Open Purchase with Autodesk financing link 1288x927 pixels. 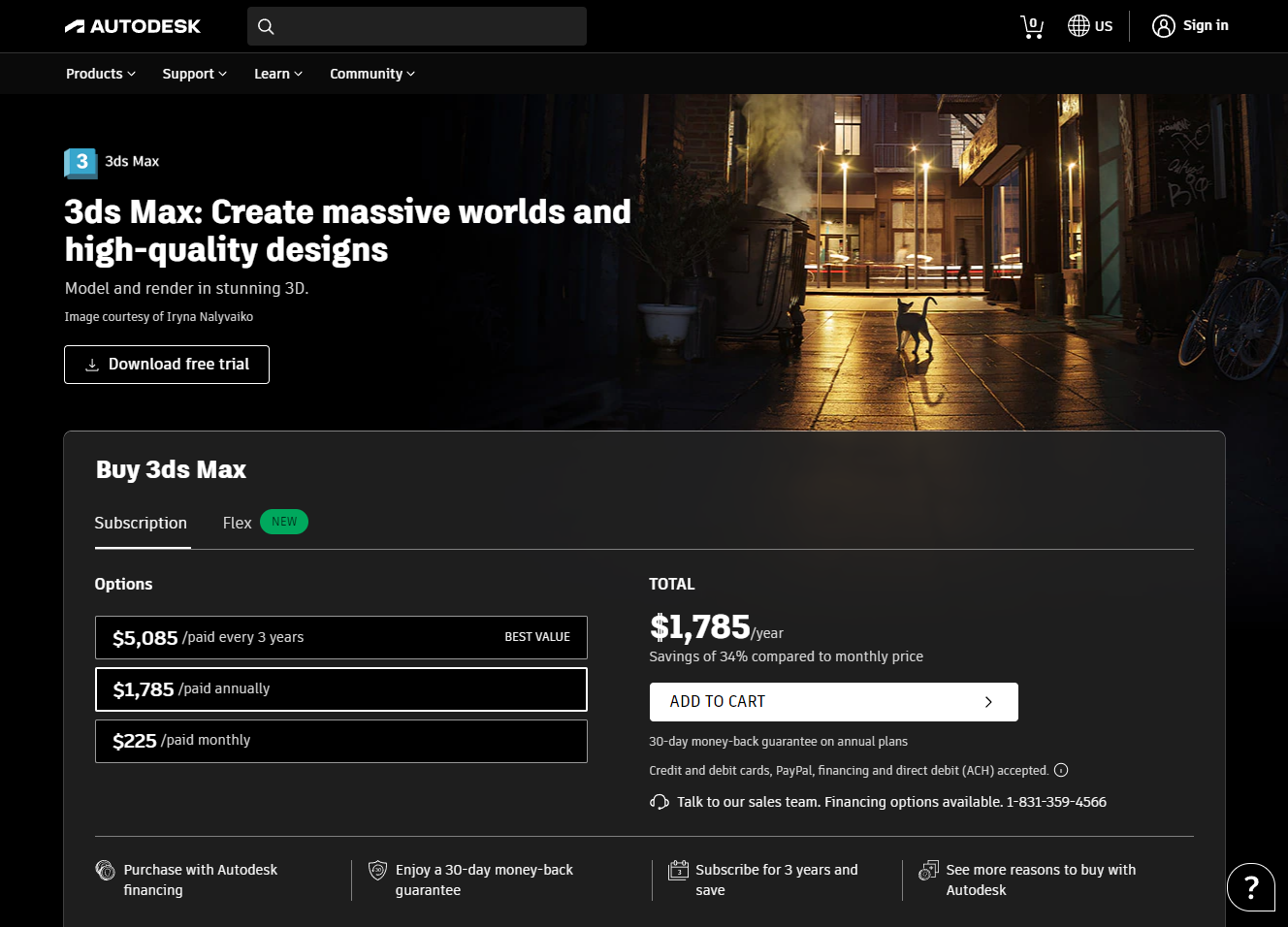[x=200, y=879]
